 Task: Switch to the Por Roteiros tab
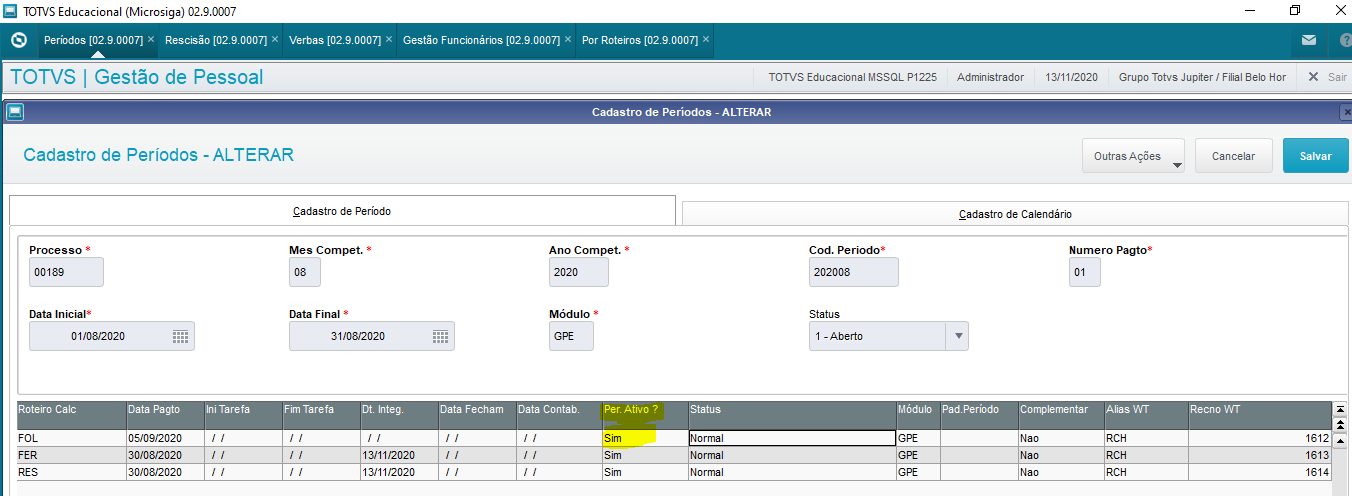(640, 40)
